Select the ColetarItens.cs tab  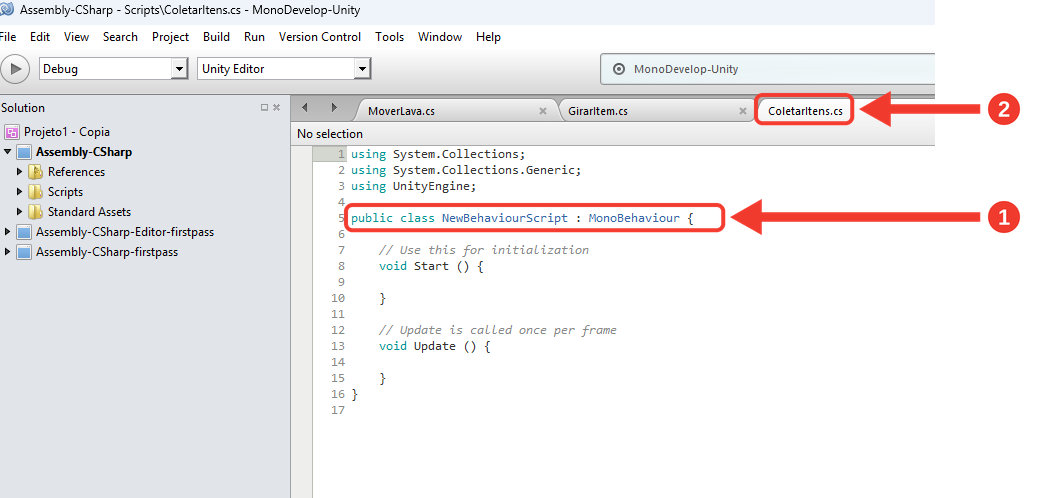pos(805,111)
